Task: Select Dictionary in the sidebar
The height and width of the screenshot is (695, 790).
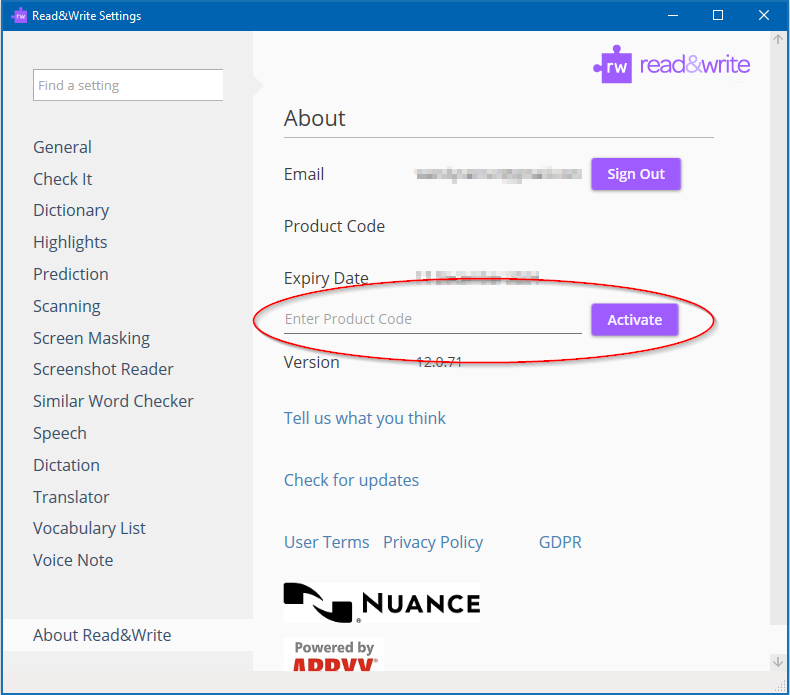Action: pos(71,210)
